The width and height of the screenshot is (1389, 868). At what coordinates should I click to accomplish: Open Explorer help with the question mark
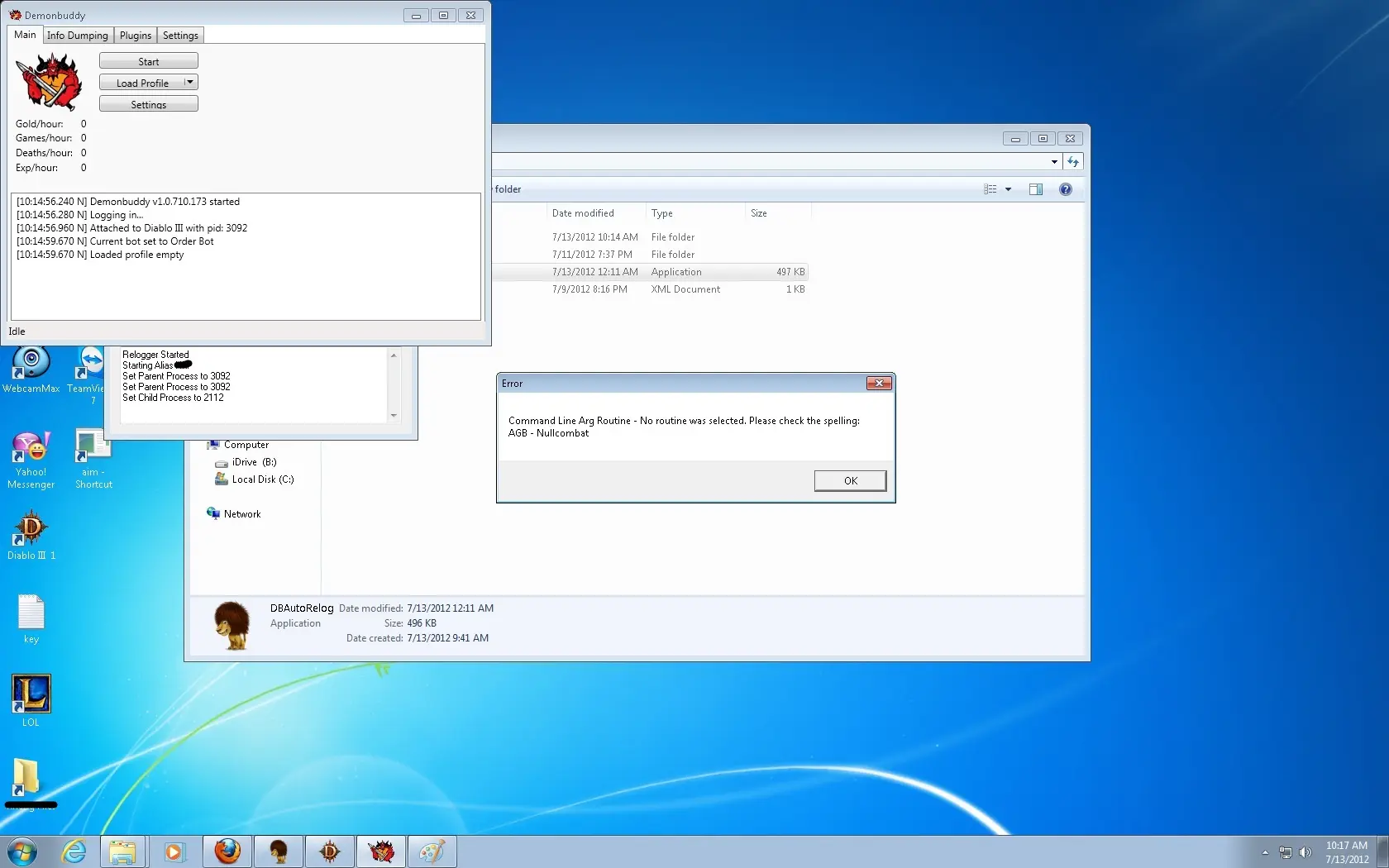tap(1066, 189)
